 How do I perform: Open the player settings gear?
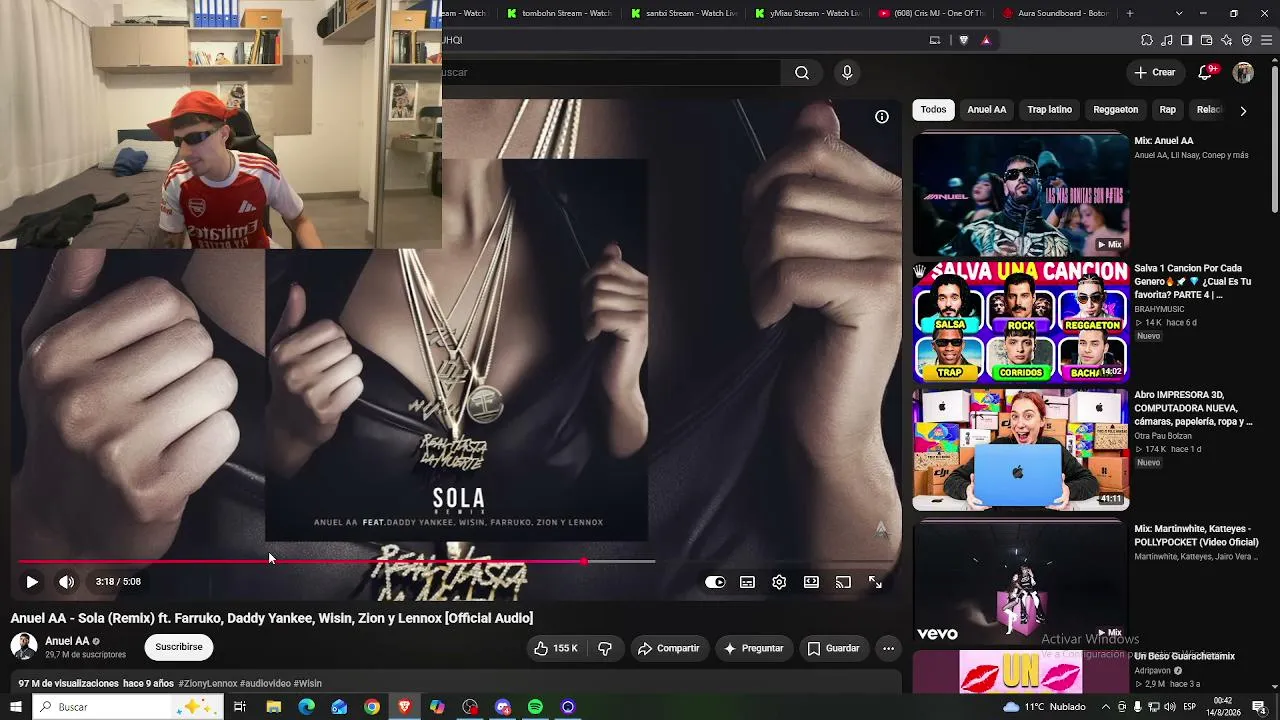tap(779, 582)
